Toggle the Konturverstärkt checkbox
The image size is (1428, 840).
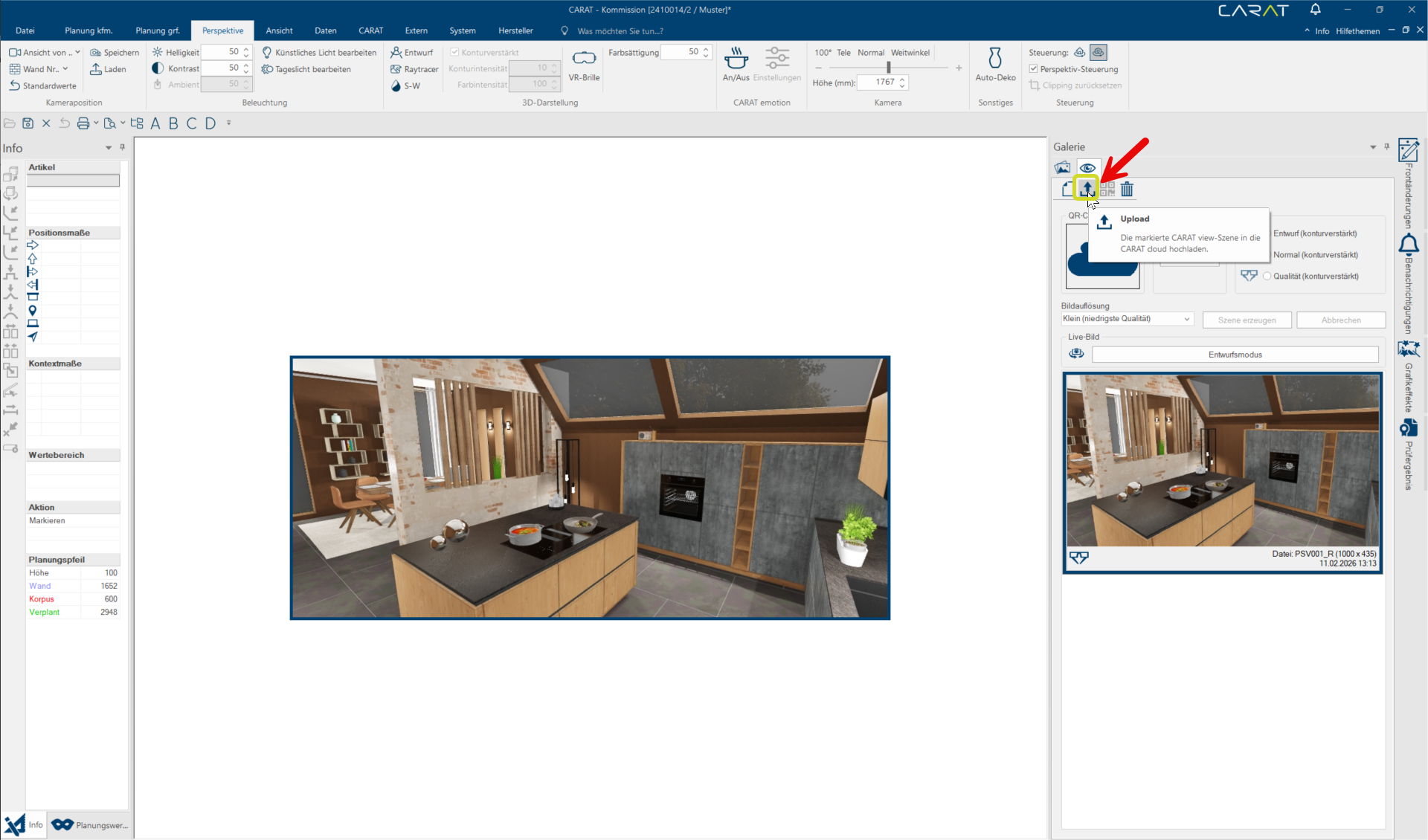[454, 53]
